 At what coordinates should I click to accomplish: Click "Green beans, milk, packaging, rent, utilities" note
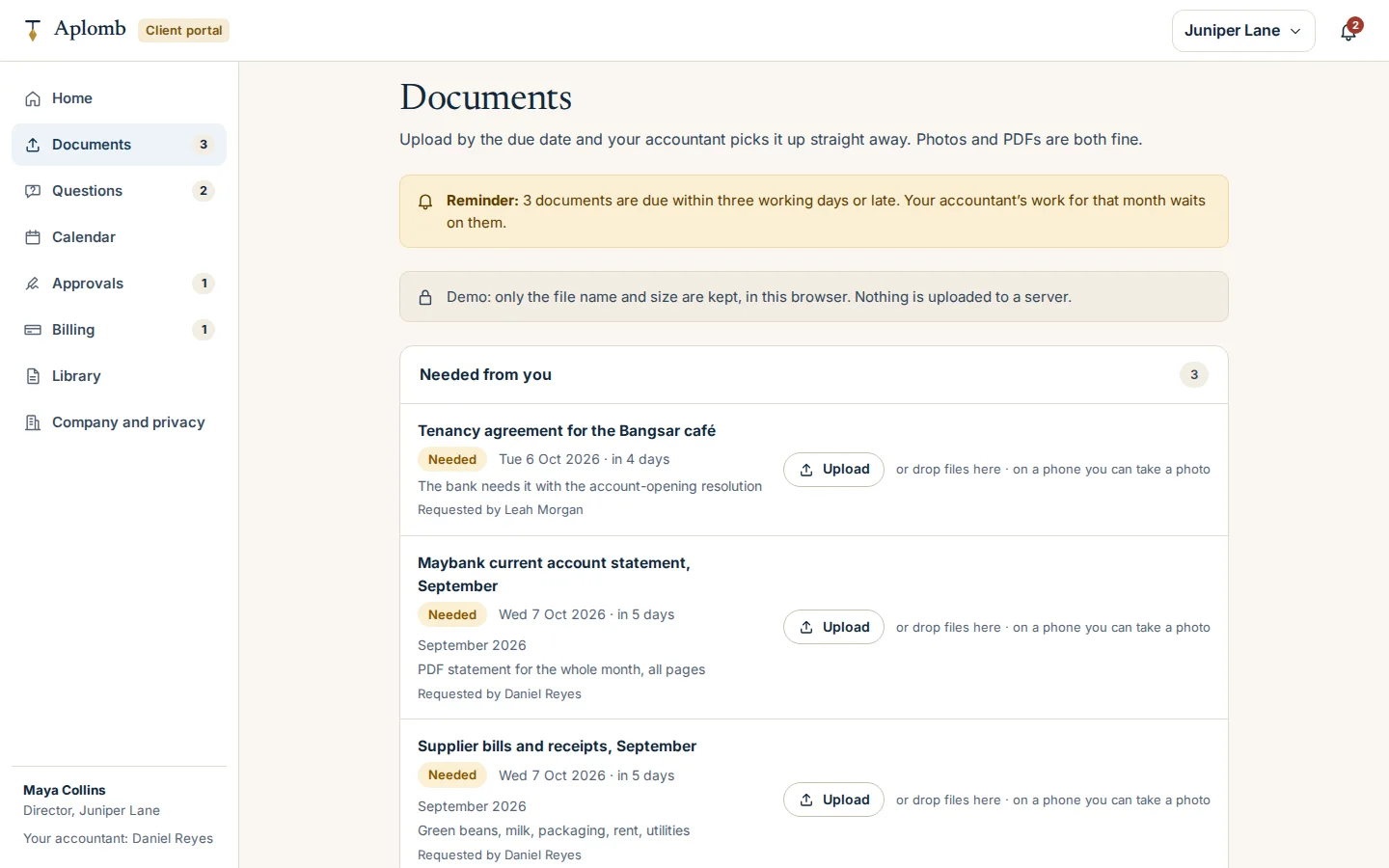point(554,830)
